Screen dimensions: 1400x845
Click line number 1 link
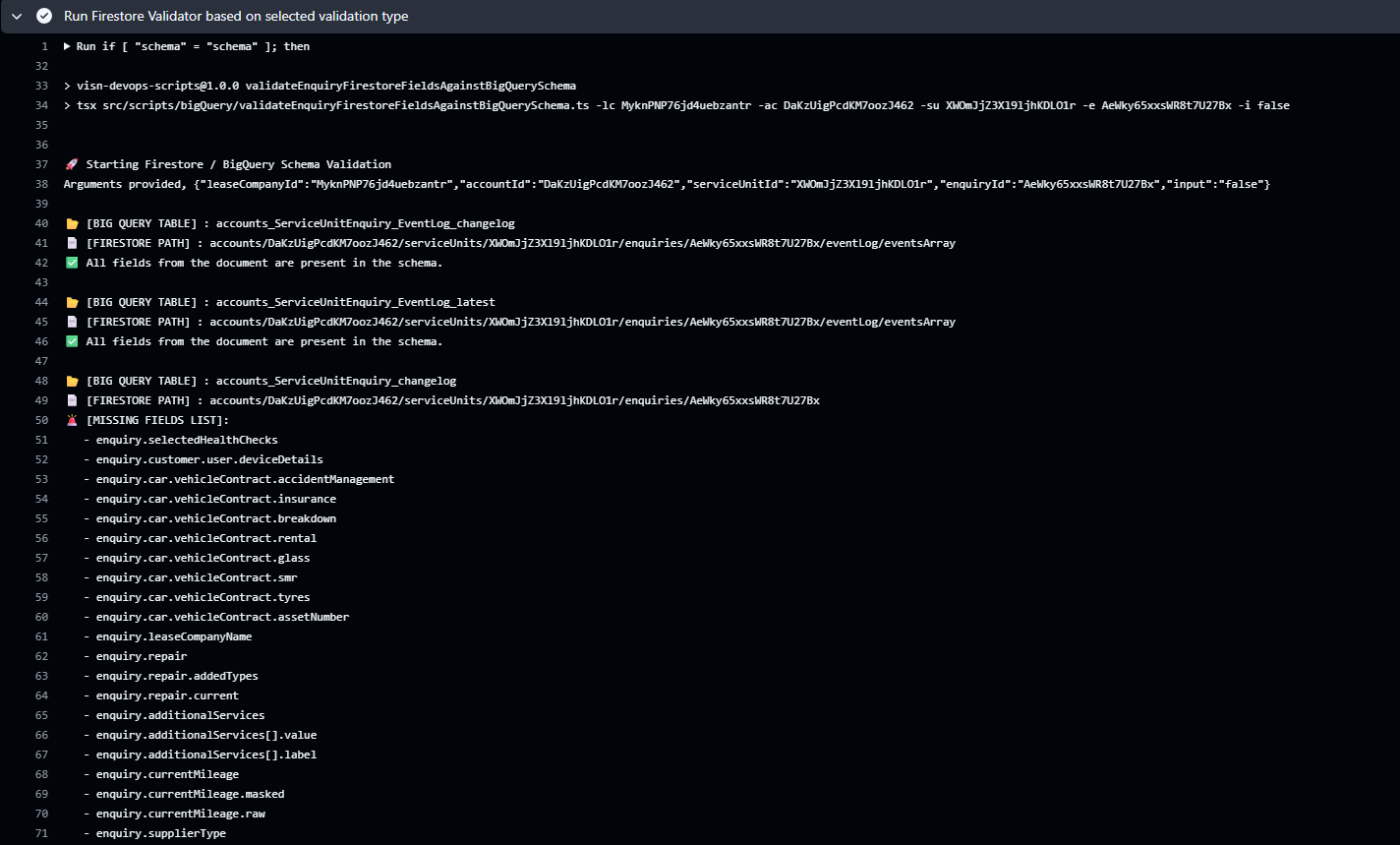[44, 46]
